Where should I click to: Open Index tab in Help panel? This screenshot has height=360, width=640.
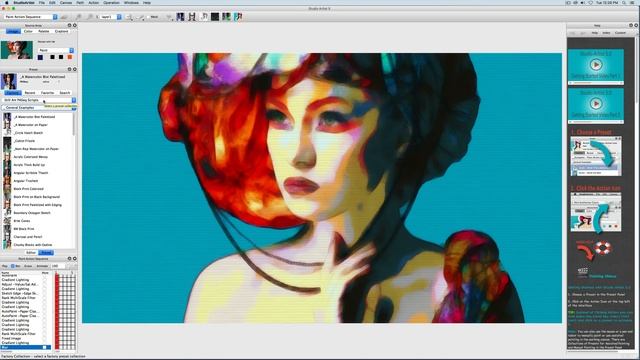tap(606, 33)
